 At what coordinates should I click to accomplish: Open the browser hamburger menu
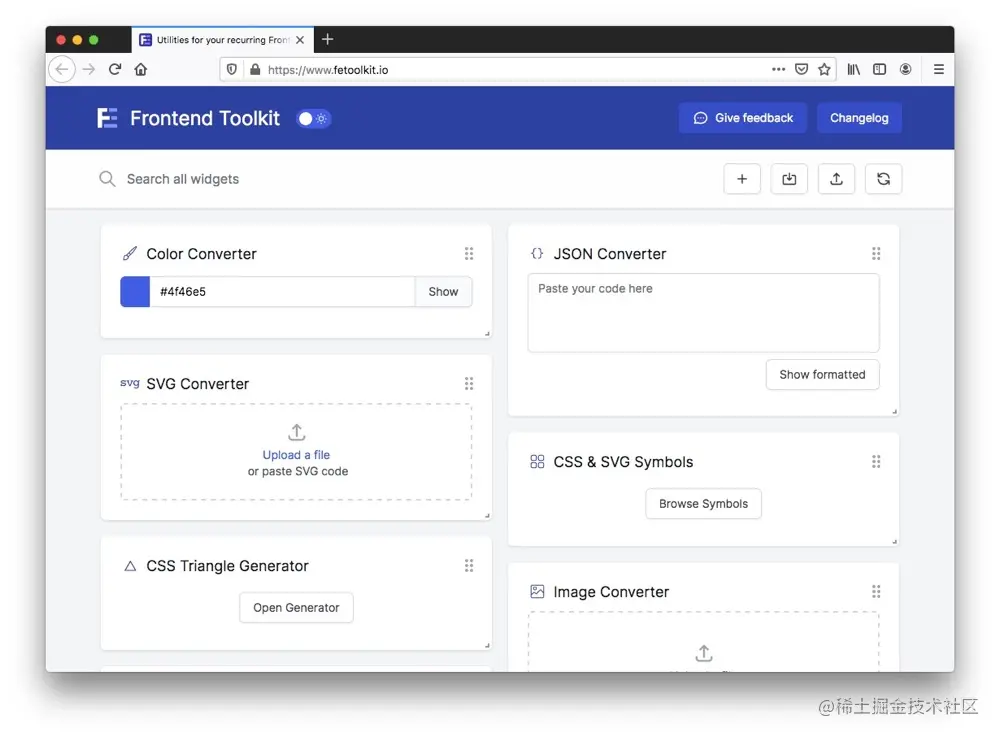(x=938, y=69)
